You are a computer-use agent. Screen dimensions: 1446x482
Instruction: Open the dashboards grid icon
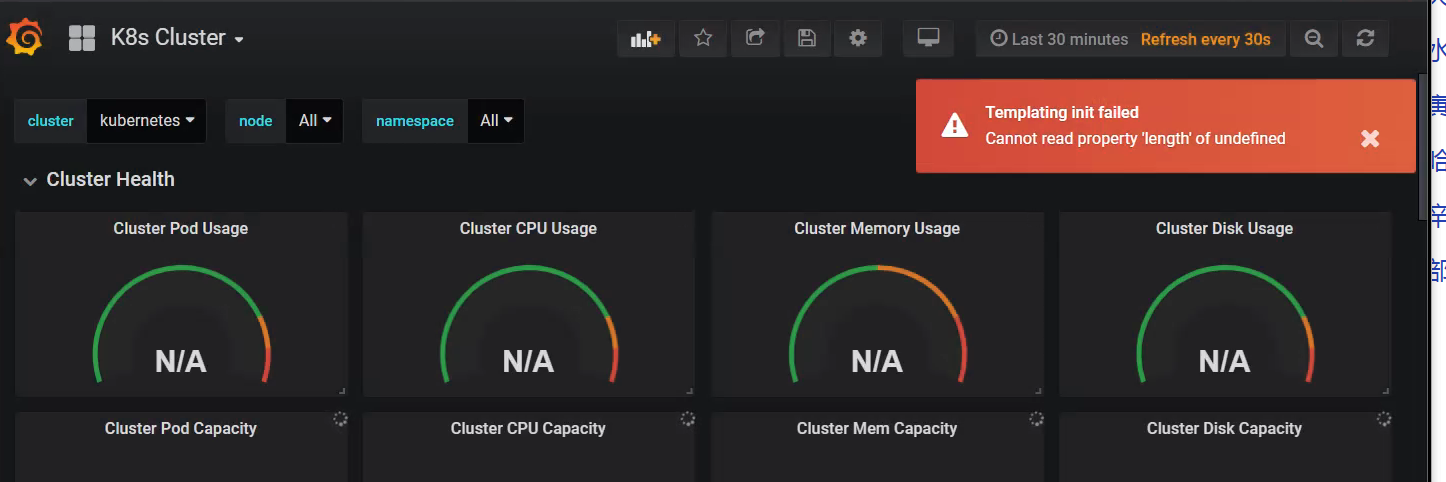pyautogui.click(x=81, y=39)
